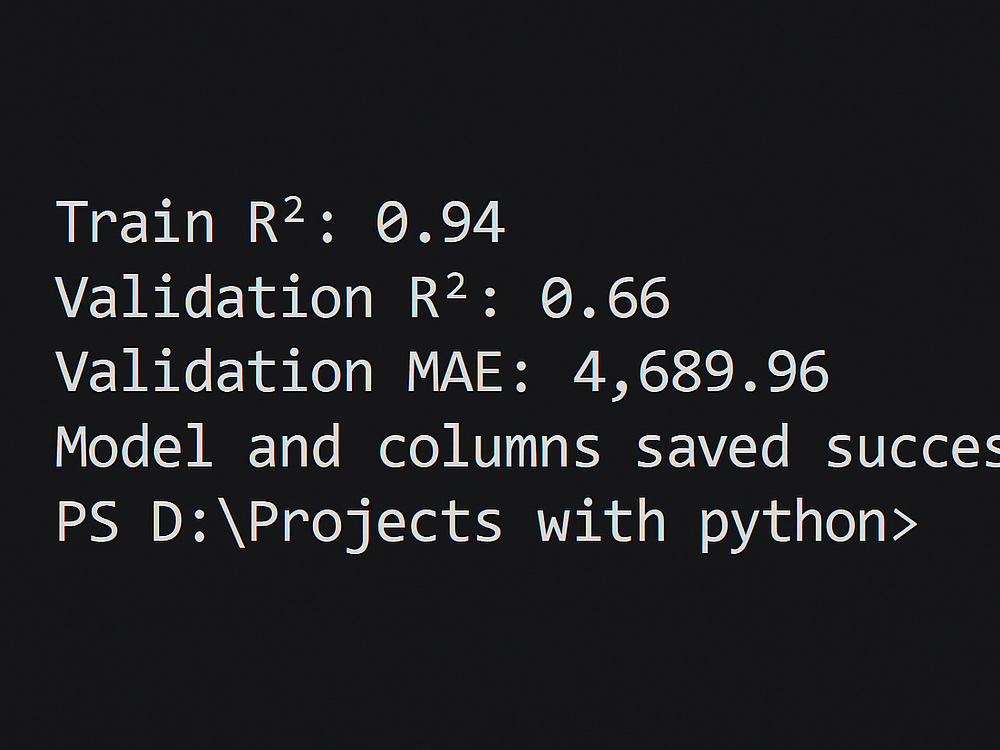Click the Train R² score value 0.94
Screen dimensions: 1000x750
click(441, 223)
